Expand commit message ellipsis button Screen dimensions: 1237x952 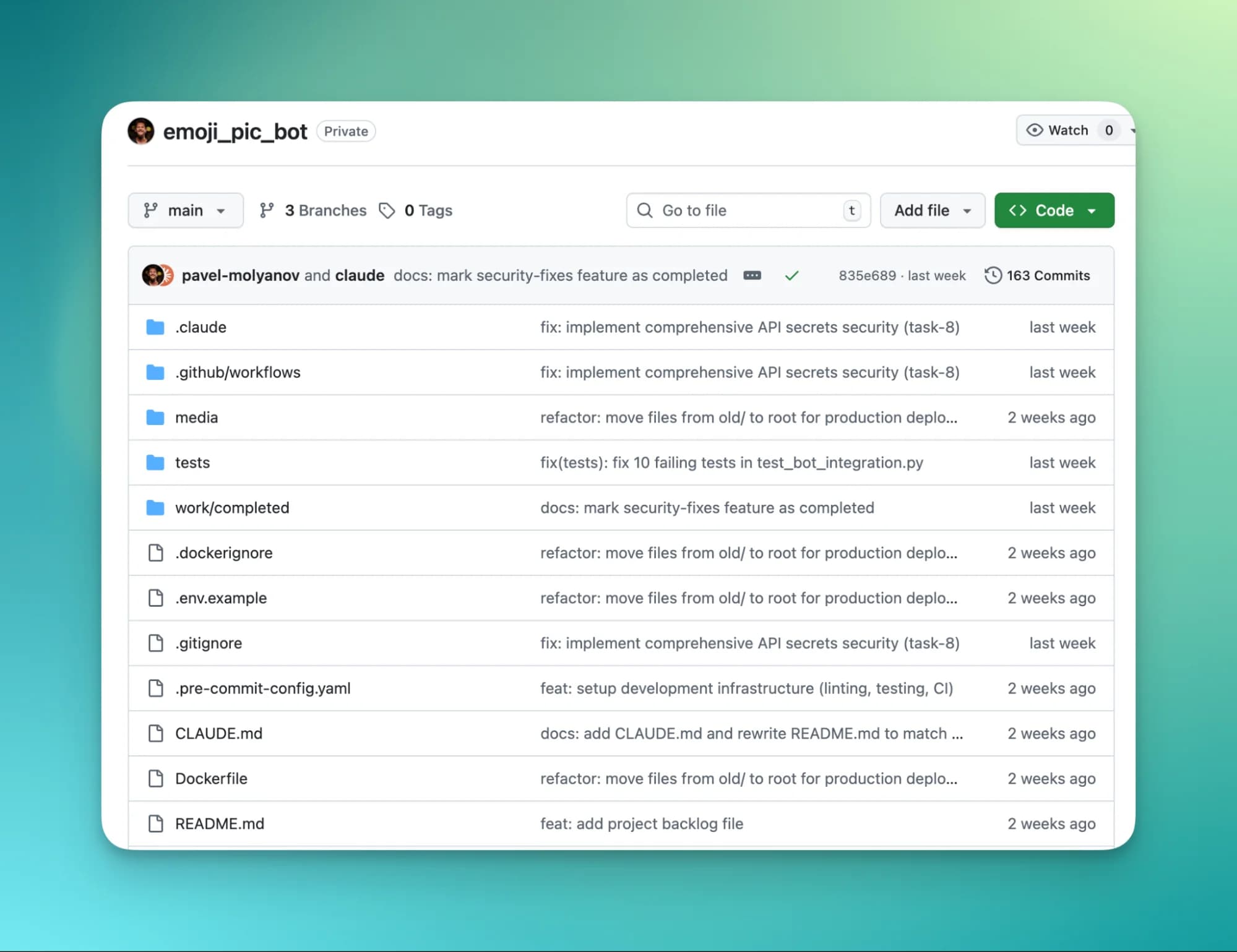(x=752, y=276)
